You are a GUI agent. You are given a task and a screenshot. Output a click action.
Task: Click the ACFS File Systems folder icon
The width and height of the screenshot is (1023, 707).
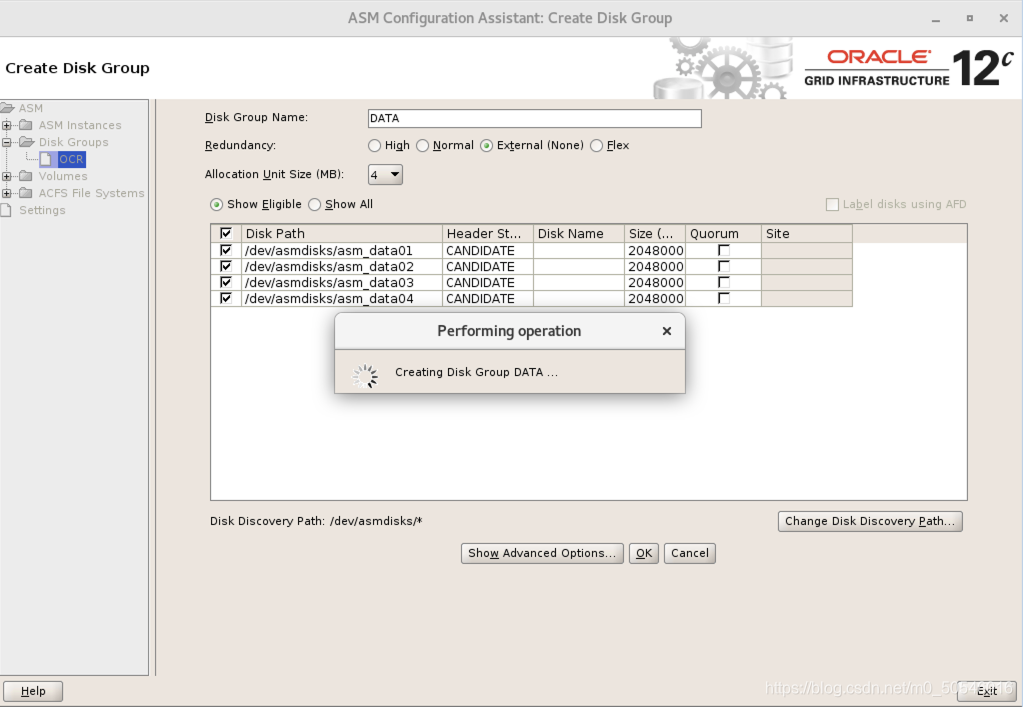point(26,192)
